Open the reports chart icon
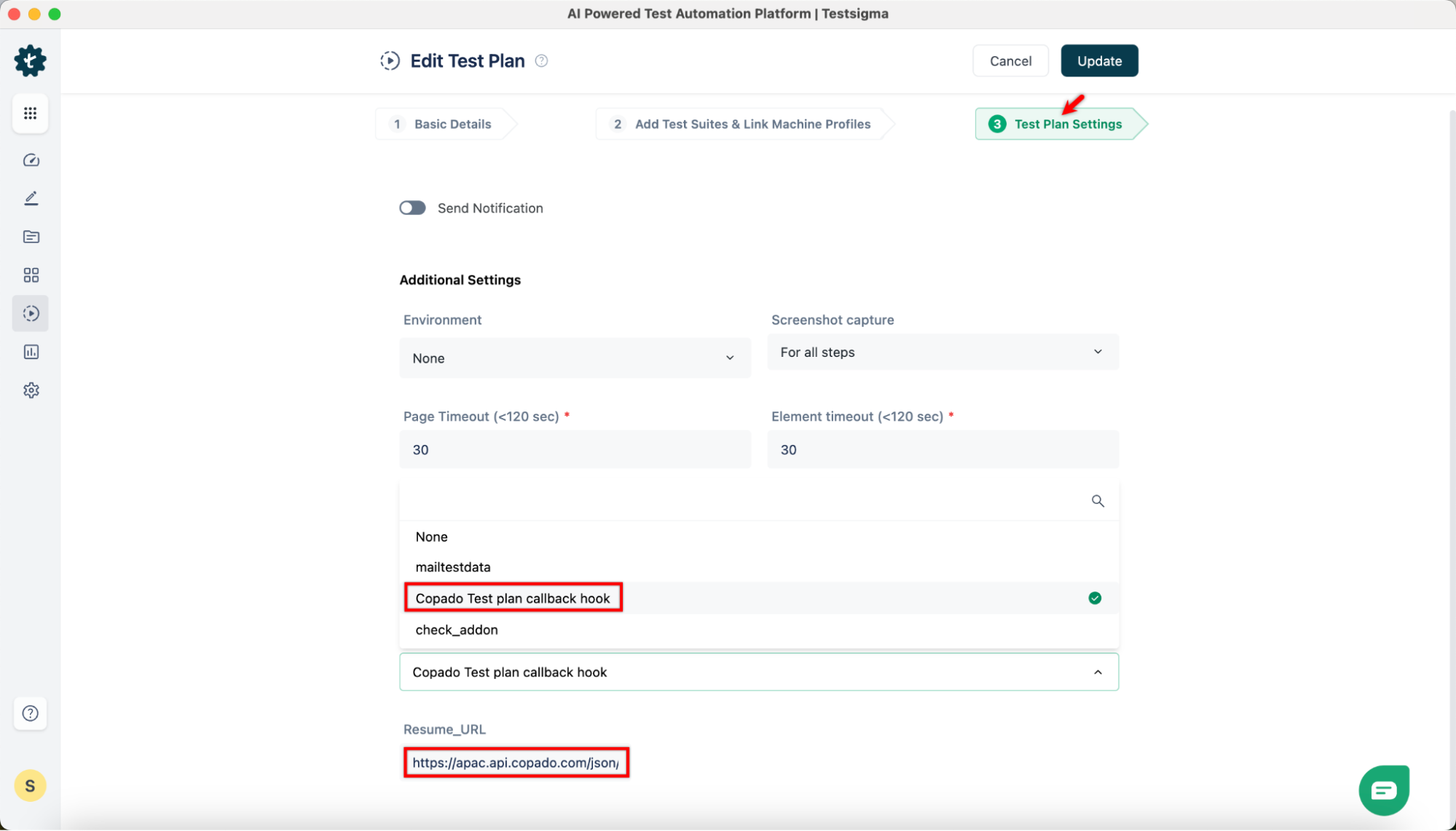The image size is (1456, 831). click(x=30, y=352)
